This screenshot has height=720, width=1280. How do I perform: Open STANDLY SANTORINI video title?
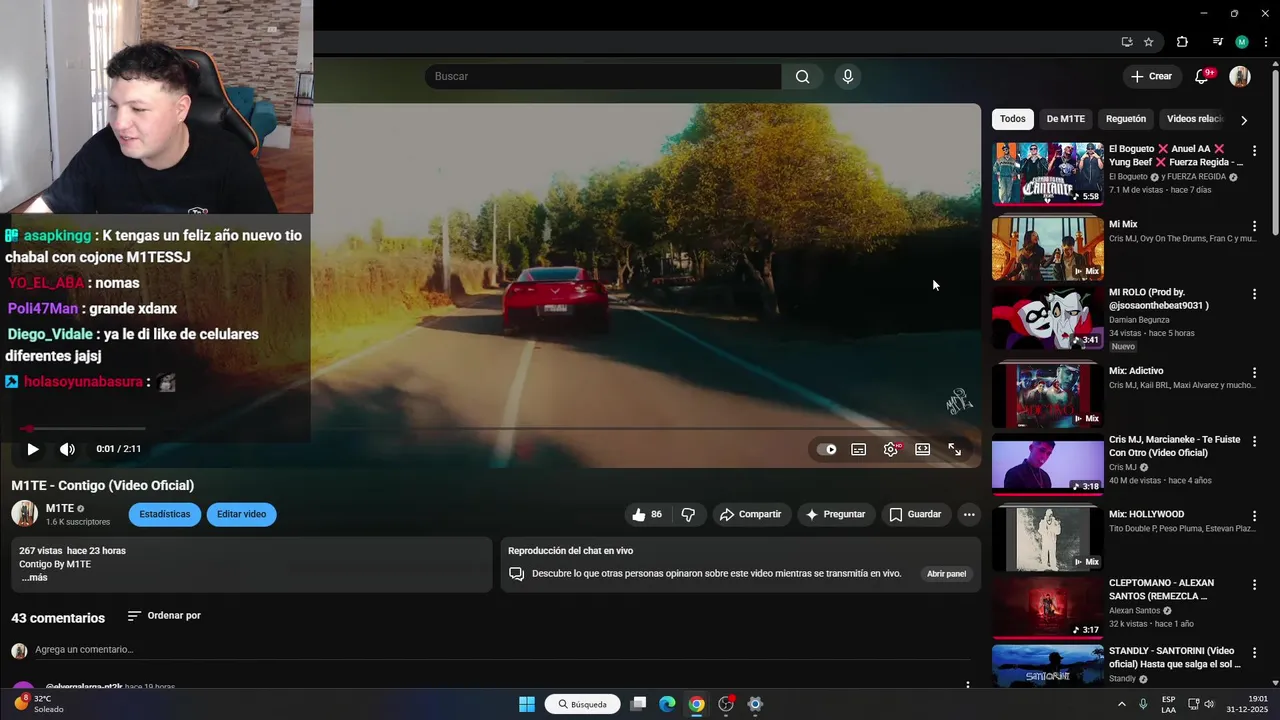tap(1175, 658)
